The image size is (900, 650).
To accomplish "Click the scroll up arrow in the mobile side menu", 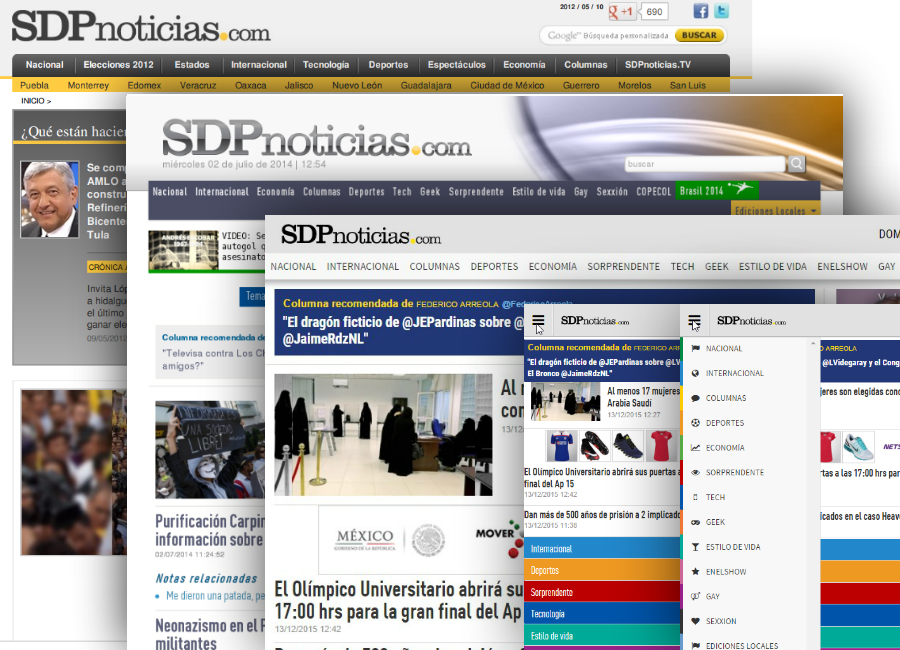I will (813, 344).
